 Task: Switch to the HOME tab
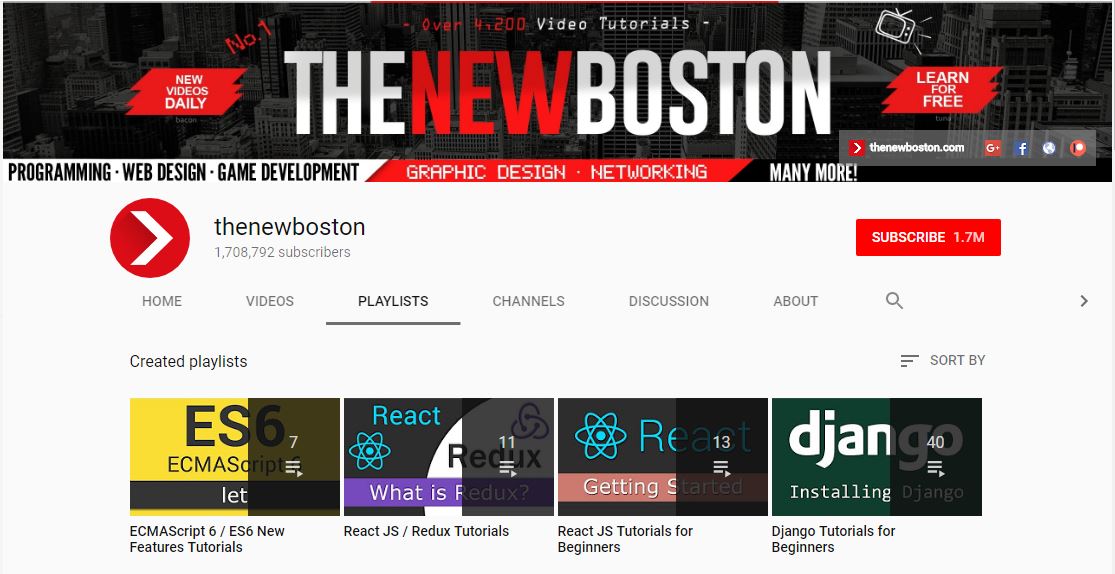[162, 301]
